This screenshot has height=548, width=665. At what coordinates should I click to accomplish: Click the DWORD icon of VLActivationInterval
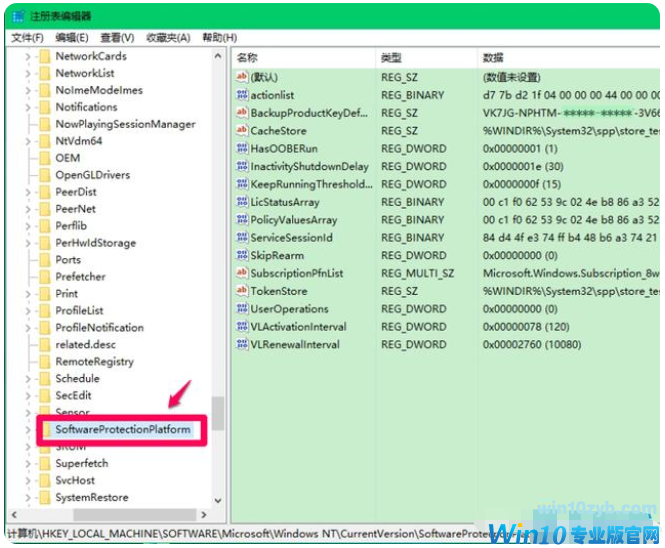click(x=242, y=327)
